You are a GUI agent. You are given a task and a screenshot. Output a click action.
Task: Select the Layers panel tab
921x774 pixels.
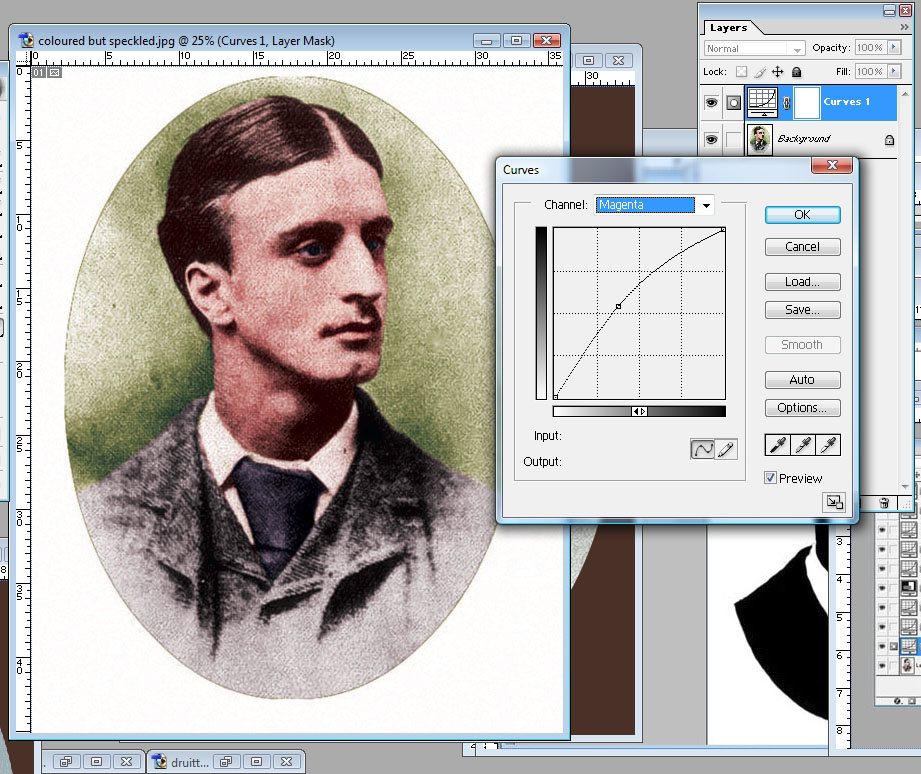[728, 28]
